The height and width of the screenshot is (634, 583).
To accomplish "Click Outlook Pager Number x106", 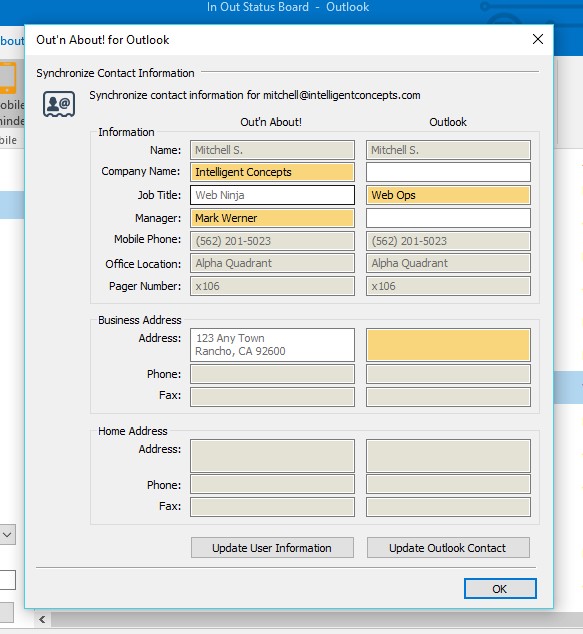I will 448,286.
